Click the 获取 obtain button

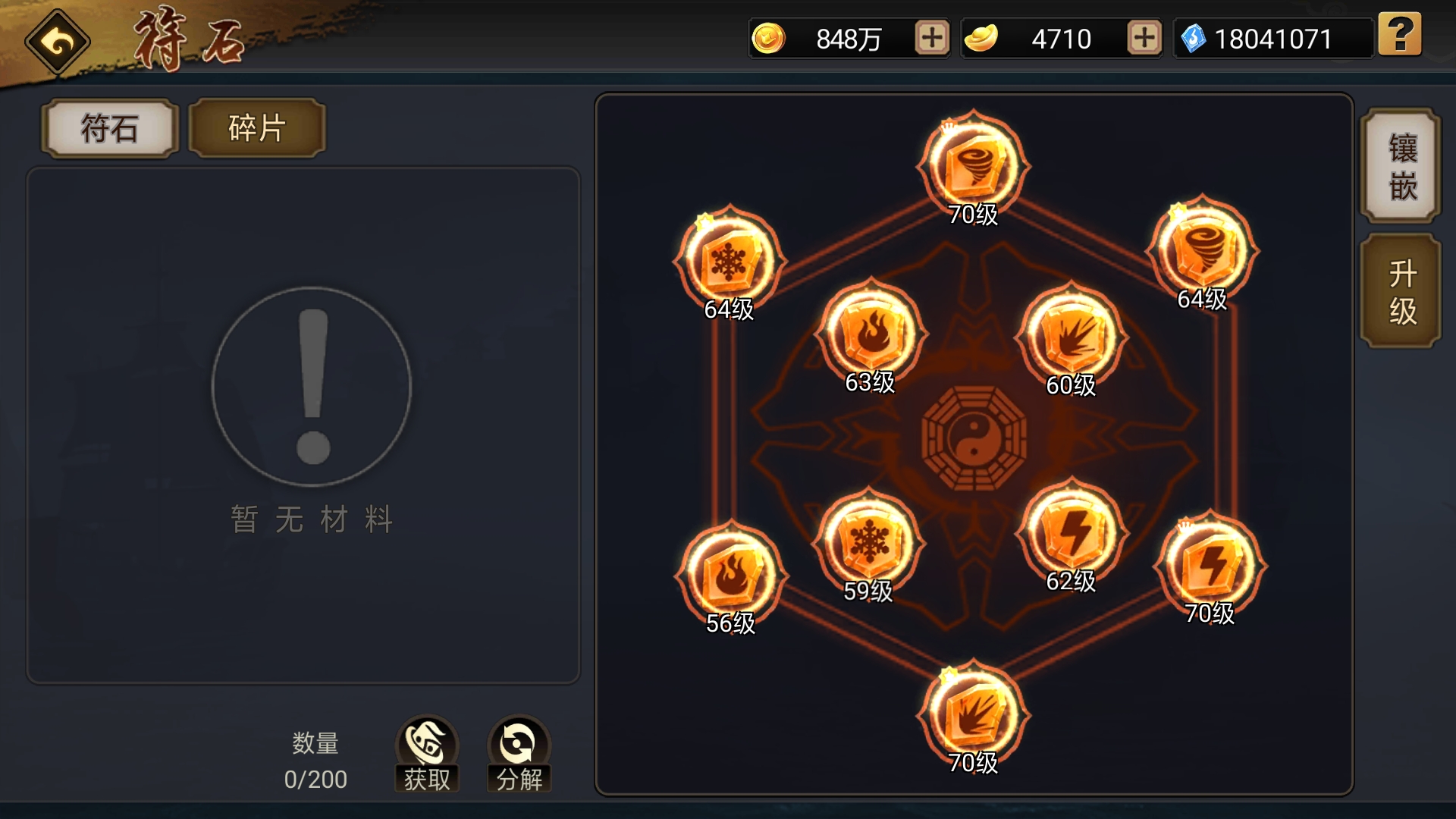point(427,754)
